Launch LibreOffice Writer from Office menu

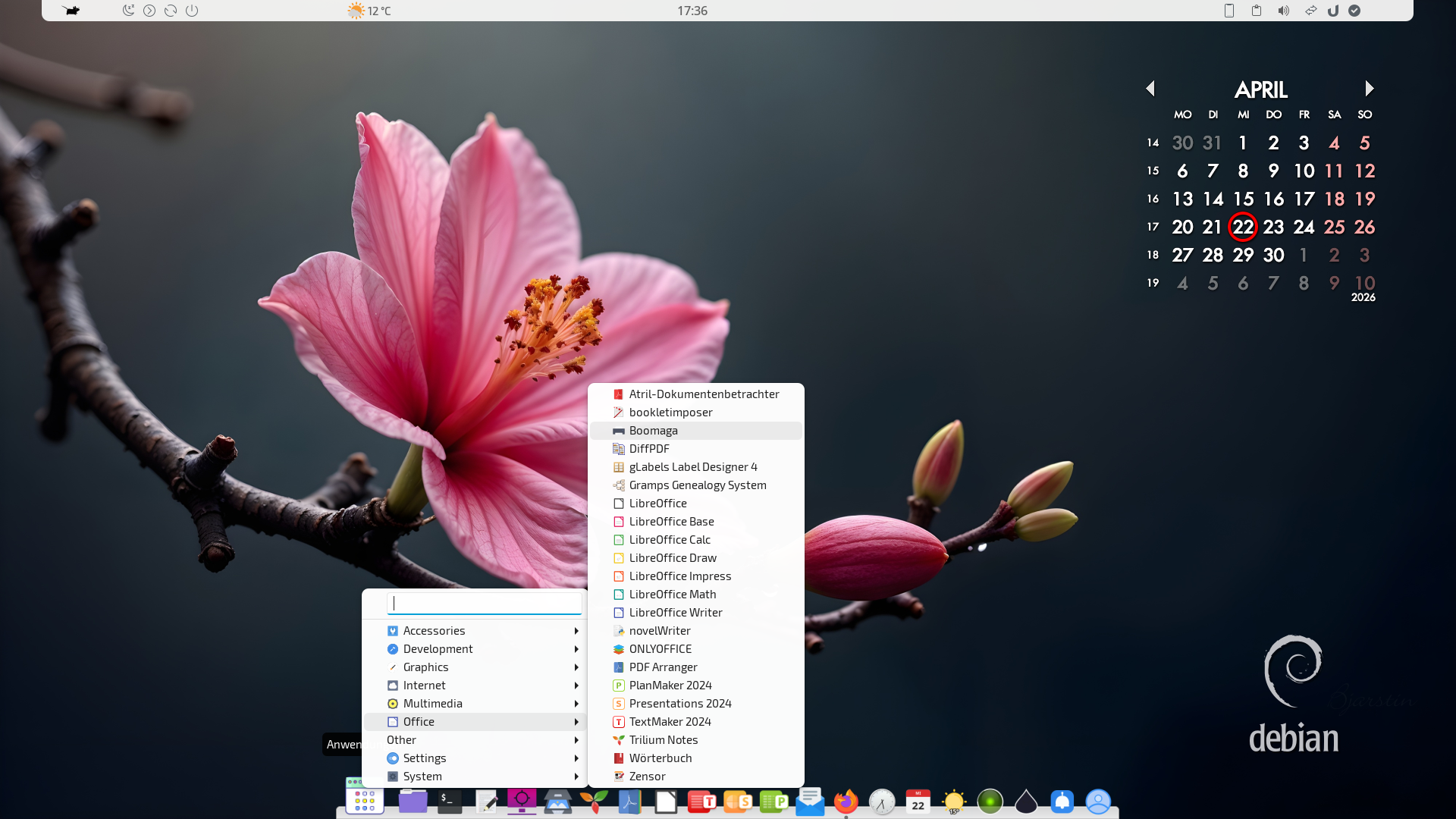tap(675, 613)
